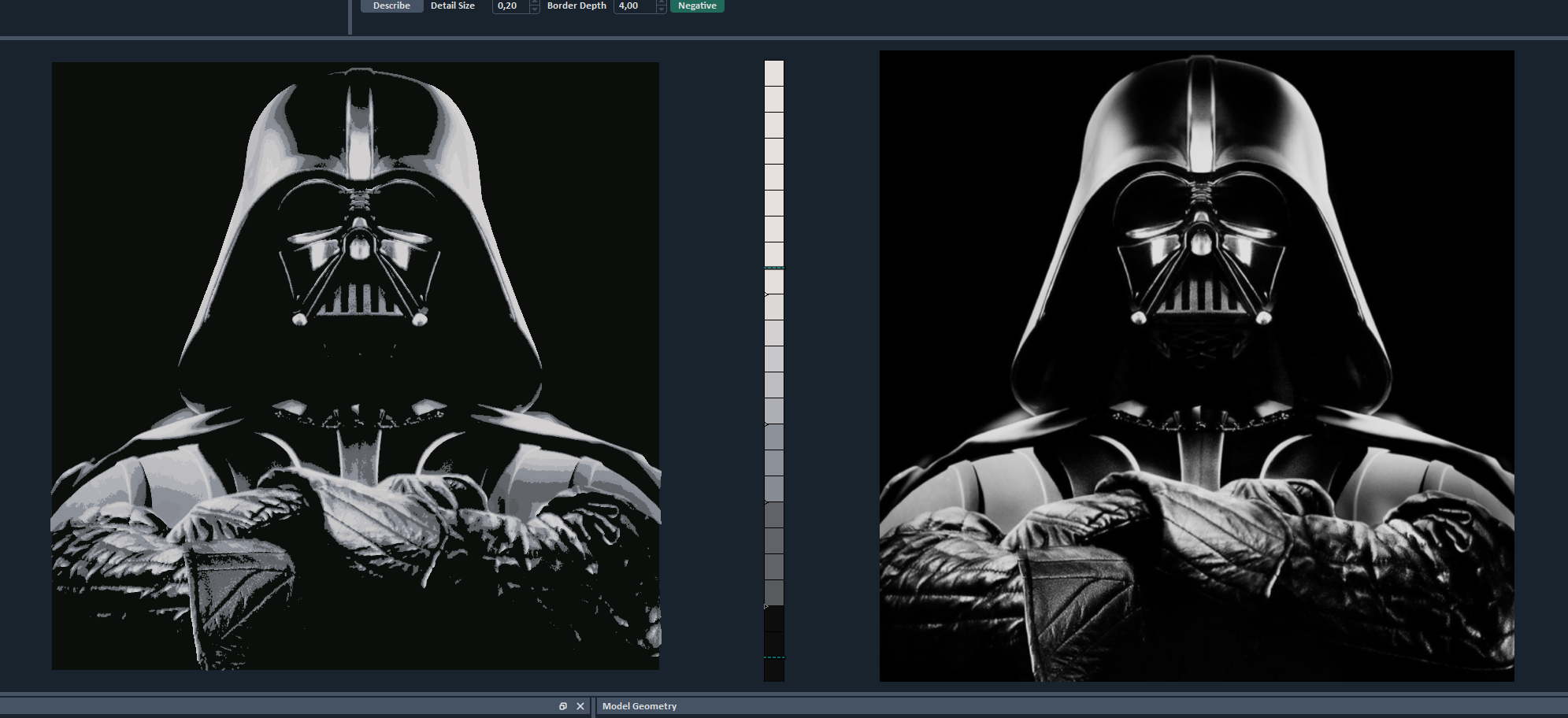Image resolution: width=1568 pixels, height=718 pixels.
Task: Click inside the Border Depth value field
Action: (634, 6)
